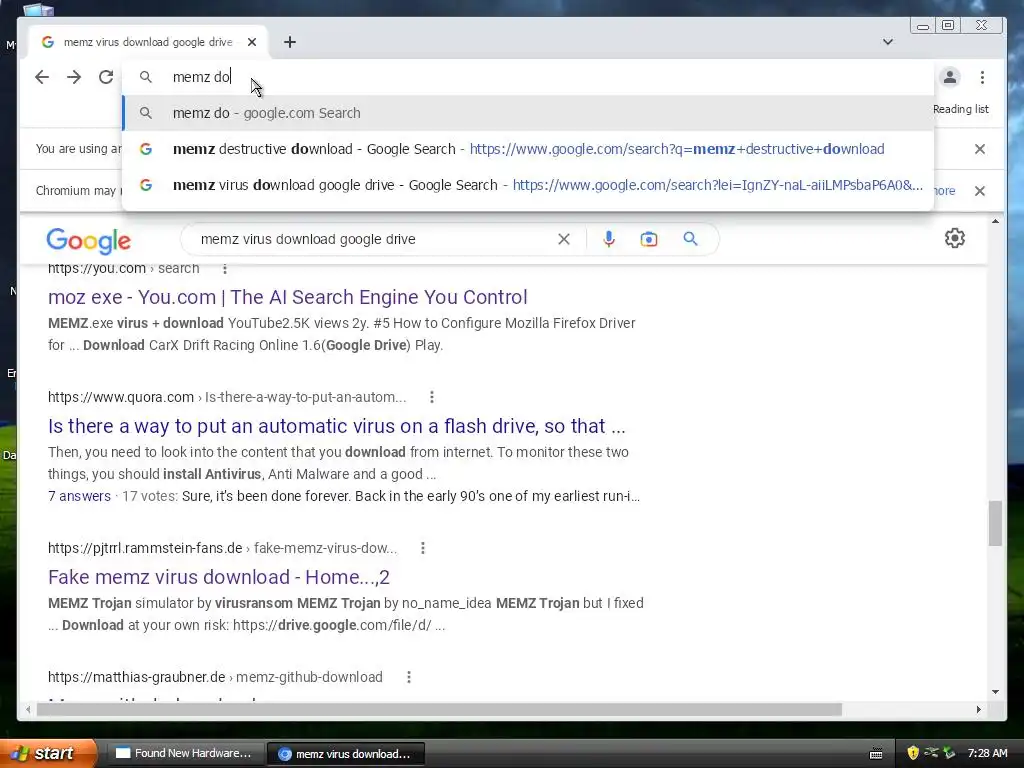1024x768 pixels.
Task: Open the network connection tray icon
Action: point(931,752)
